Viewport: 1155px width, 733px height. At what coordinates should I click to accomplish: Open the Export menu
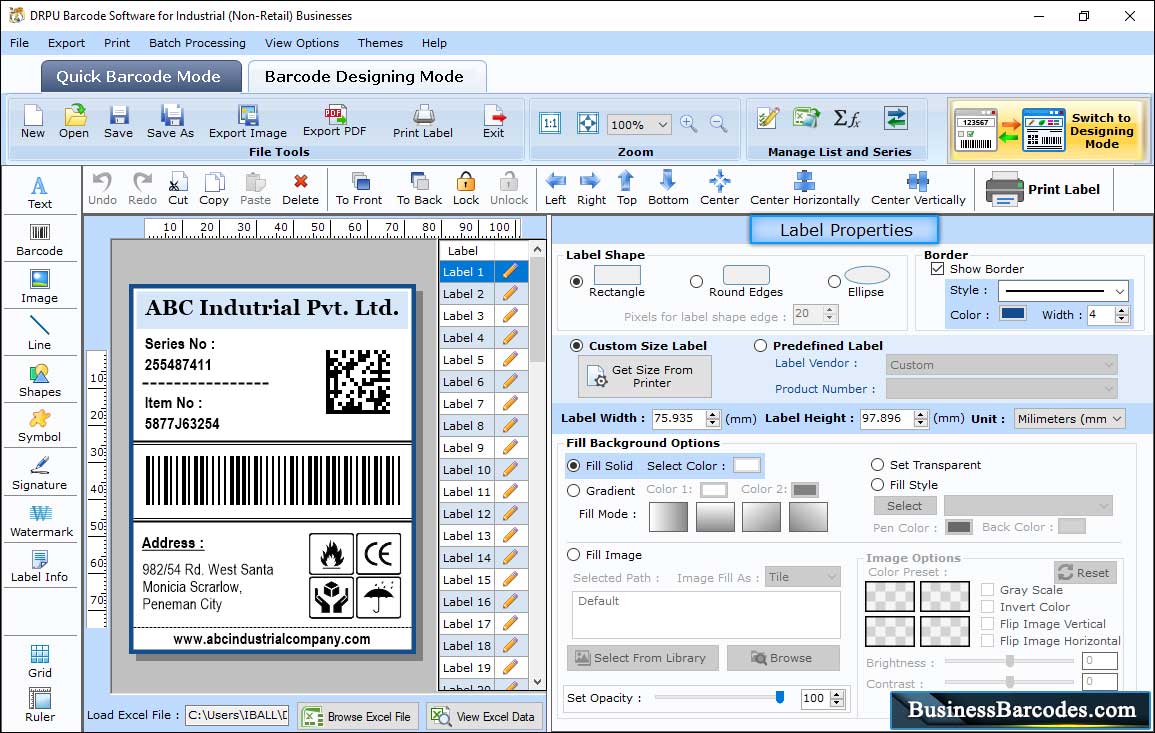66,43
